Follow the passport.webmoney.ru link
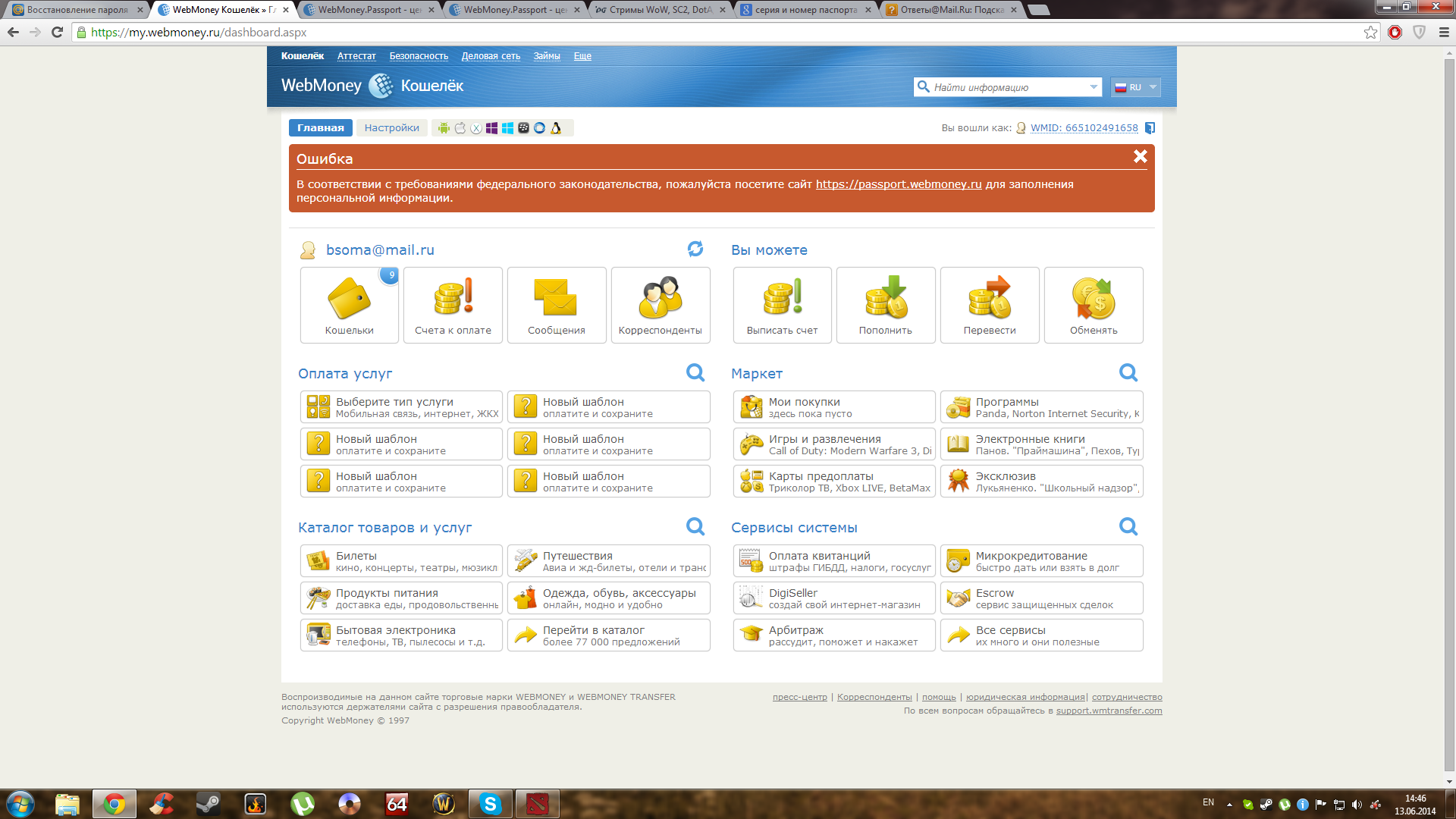This screenshot has height=819, width=1456. tap(899, 184)
